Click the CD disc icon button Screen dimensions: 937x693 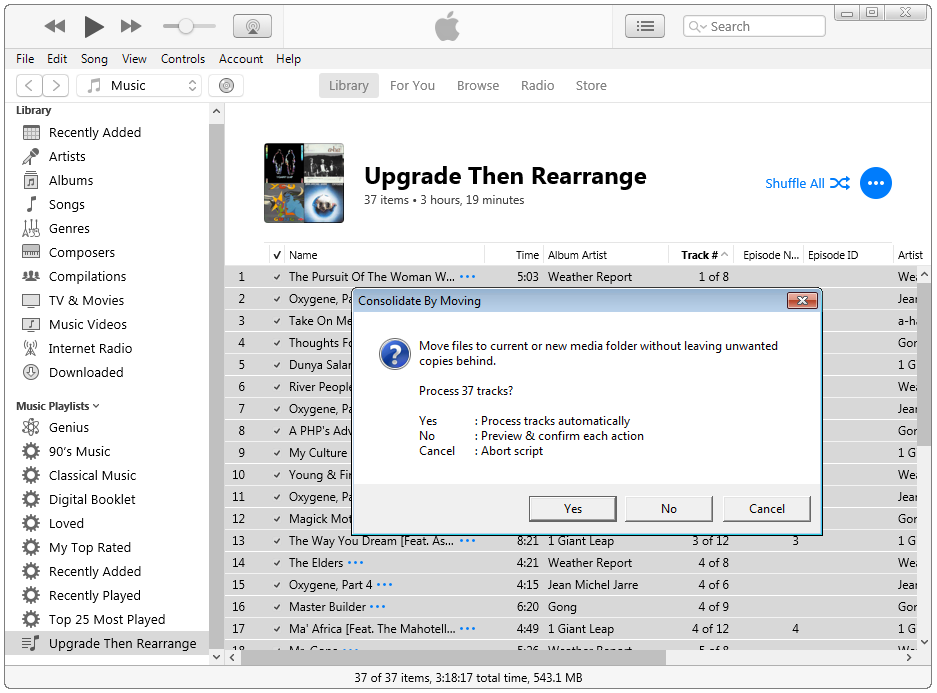pos(226,85)
